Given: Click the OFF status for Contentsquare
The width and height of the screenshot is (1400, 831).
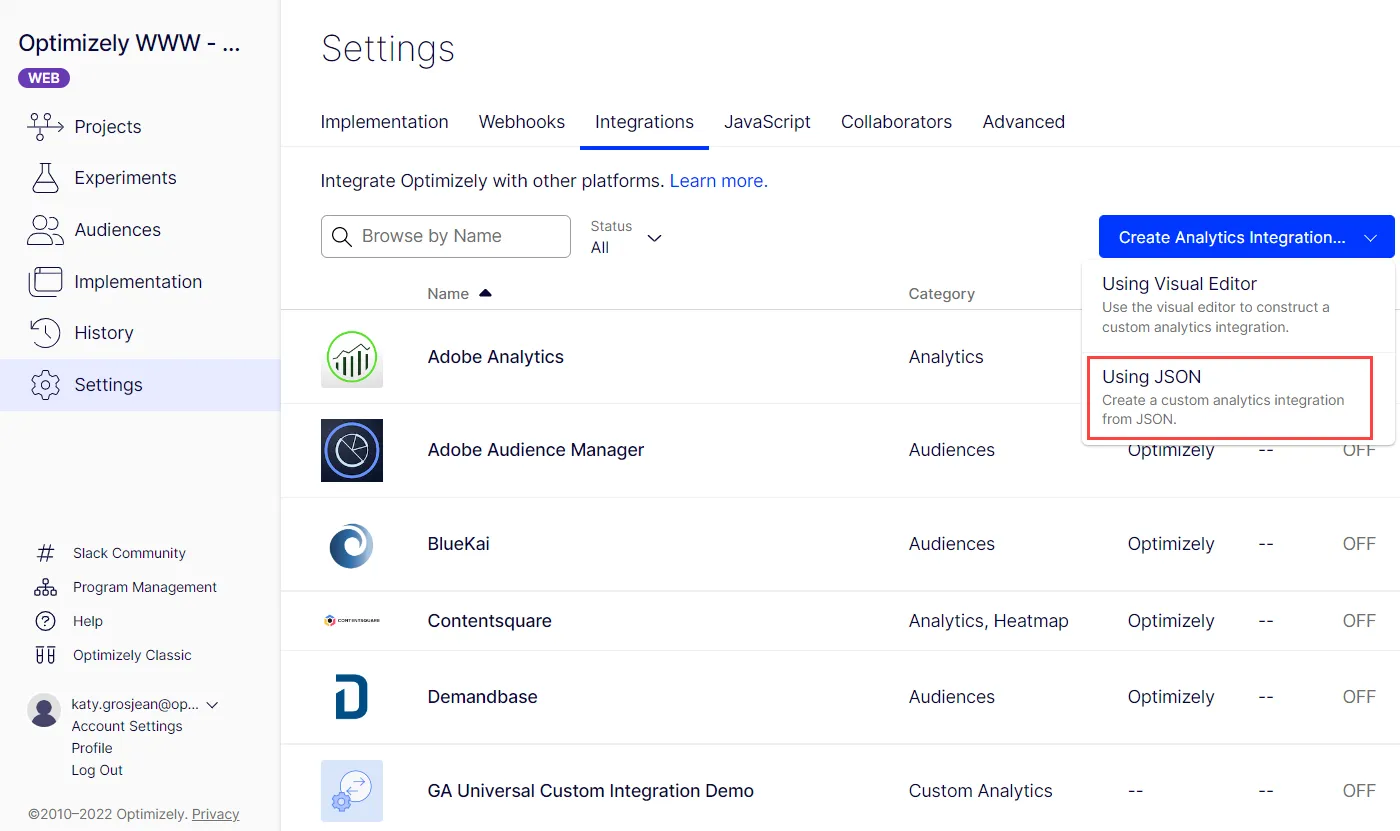Looking at the screenshot, I should (x=1359, y=621).
